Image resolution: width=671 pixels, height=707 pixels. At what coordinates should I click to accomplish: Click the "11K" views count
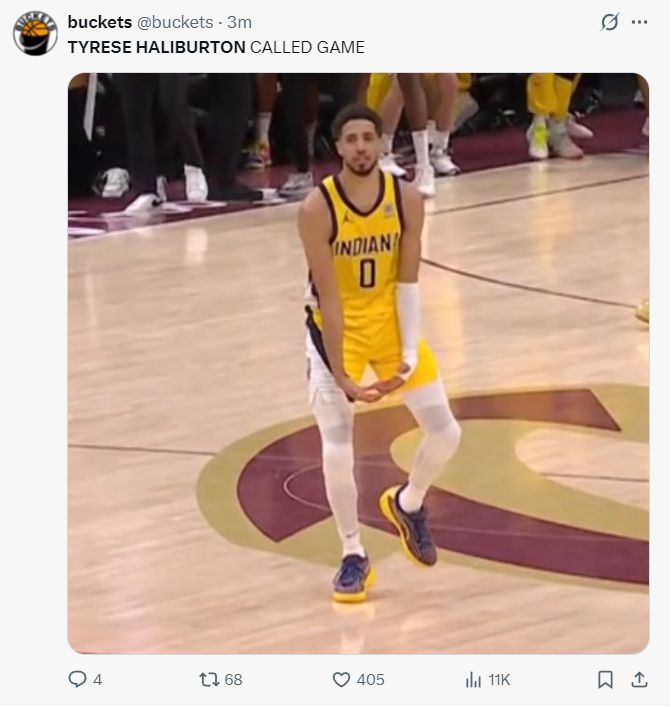pyautogui.click(x=499, y=680)
